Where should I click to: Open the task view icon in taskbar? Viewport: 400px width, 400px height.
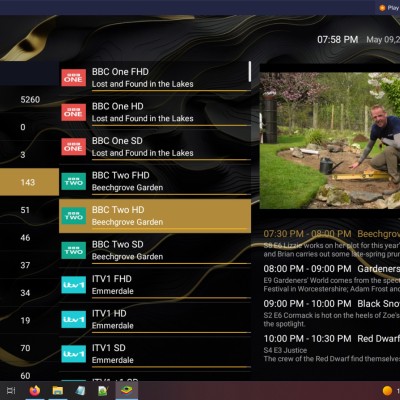[11, 390]
